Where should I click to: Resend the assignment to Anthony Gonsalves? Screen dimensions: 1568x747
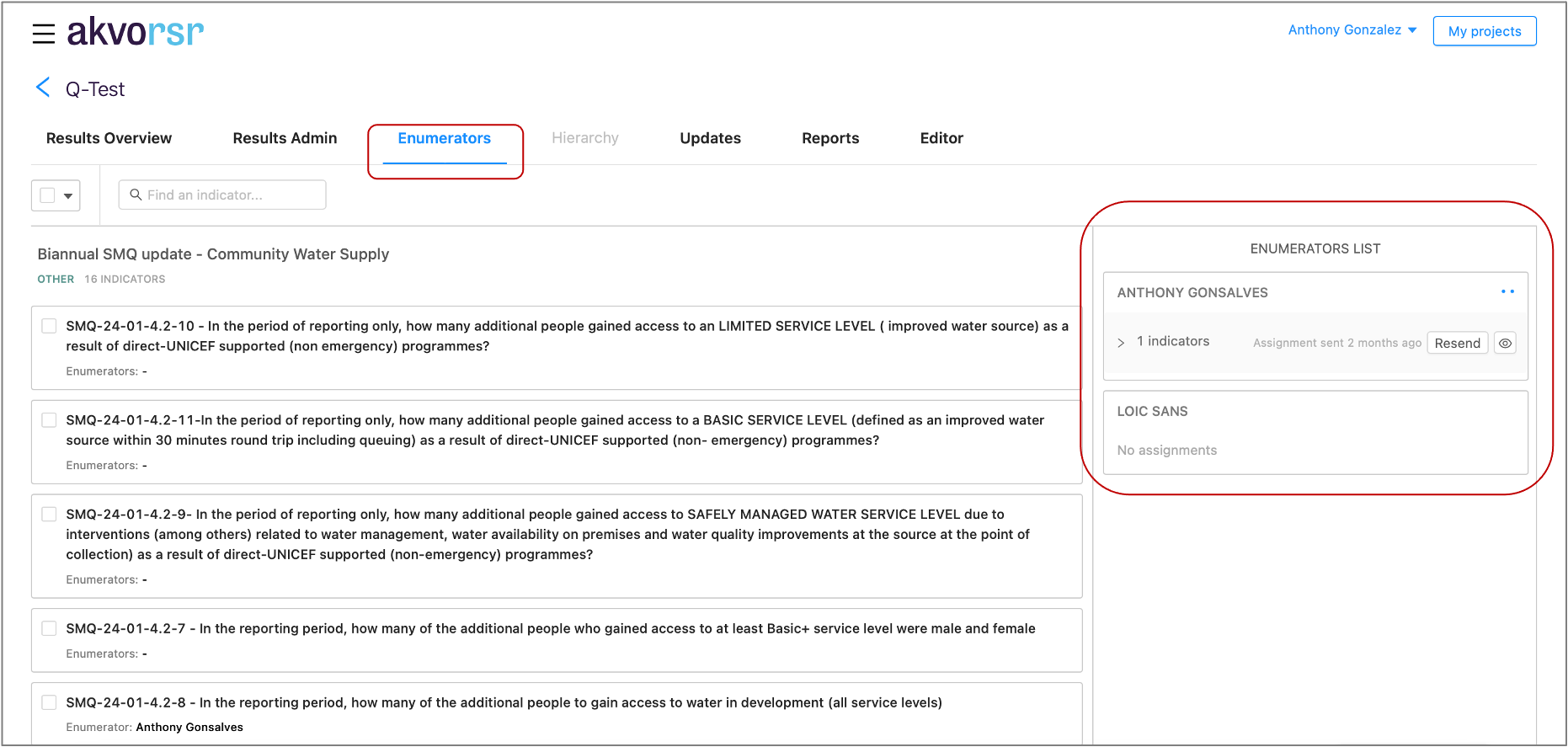click(1458, 343)
